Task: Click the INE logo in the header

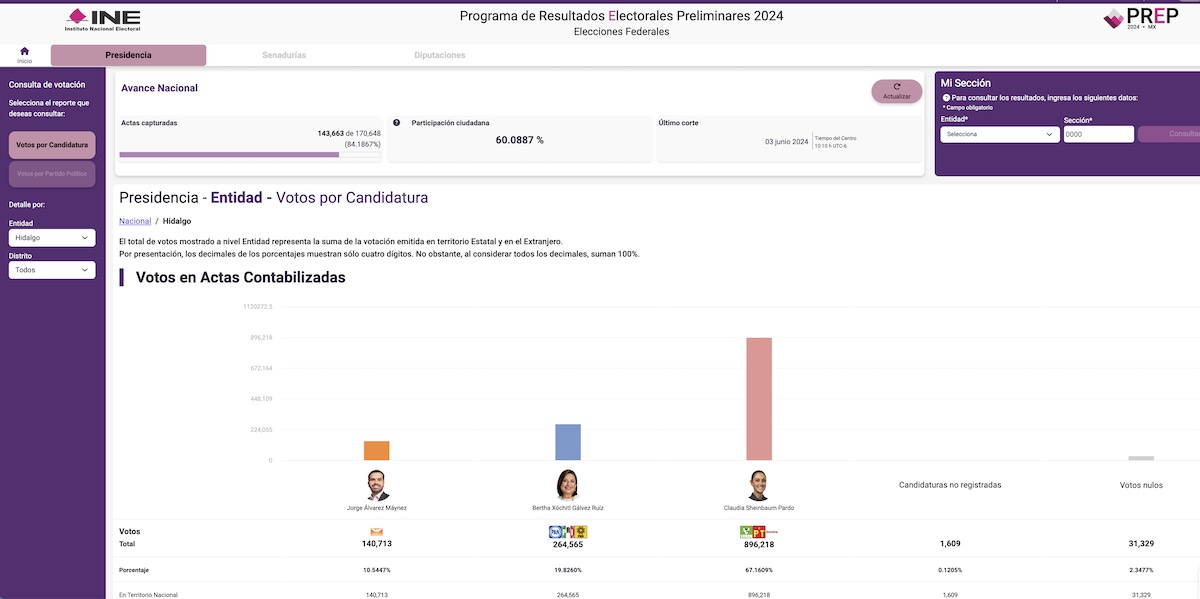Action: 103,19
